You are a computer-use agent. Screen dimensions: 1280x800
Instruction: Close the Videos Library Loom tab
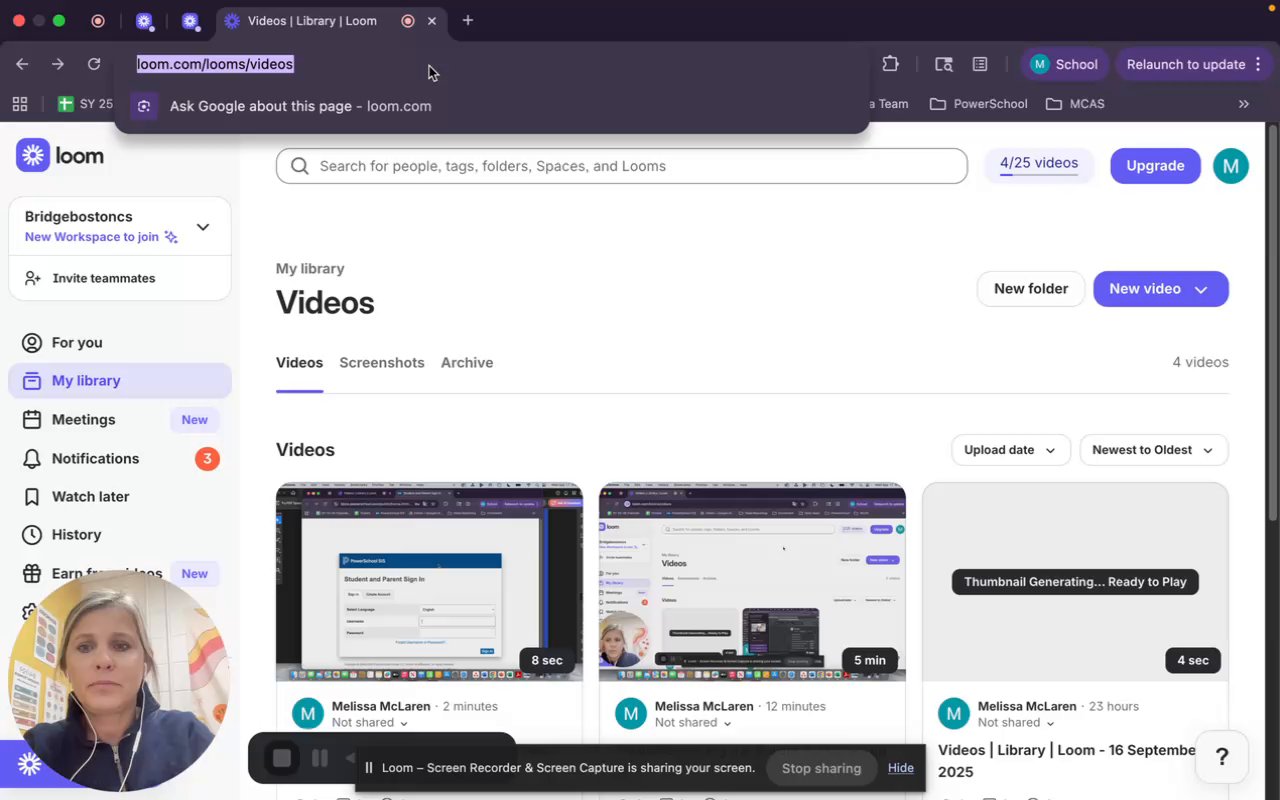click(x=432, y=21)
